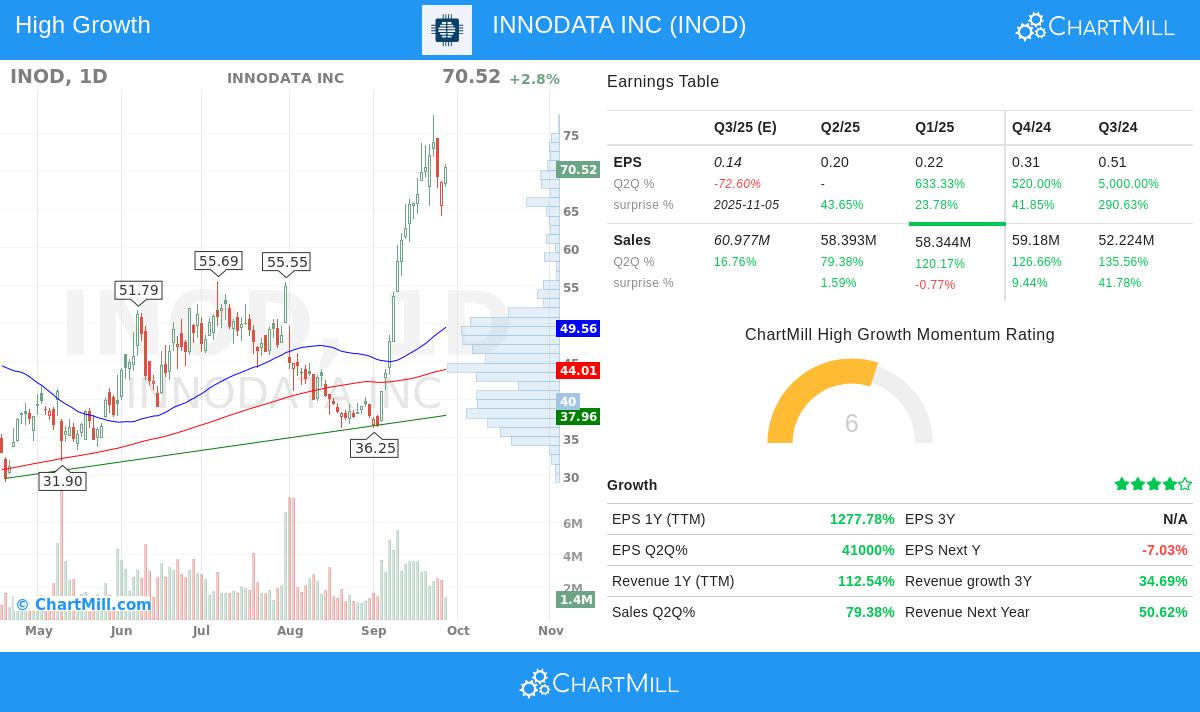
Task: Click the 0.14 estimated EPS value
Action: point(728,162)
